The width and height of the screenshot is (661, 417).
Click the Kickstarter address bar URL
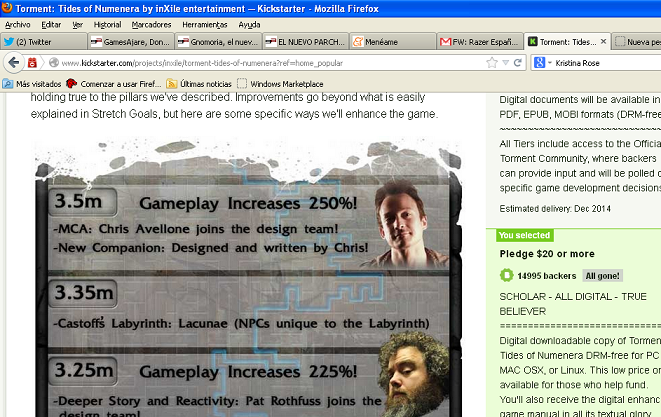pyautogui.click(x=202, y=63)
